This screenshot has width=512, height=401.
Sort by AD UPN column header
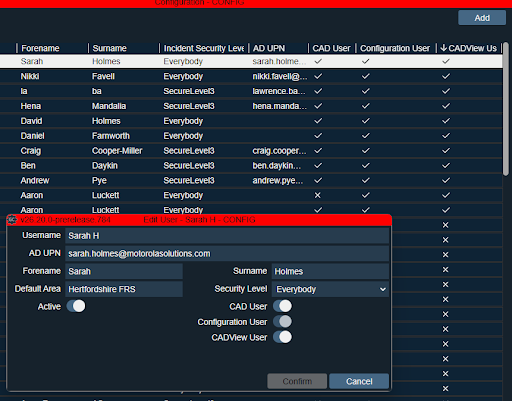tap(269, 48)
